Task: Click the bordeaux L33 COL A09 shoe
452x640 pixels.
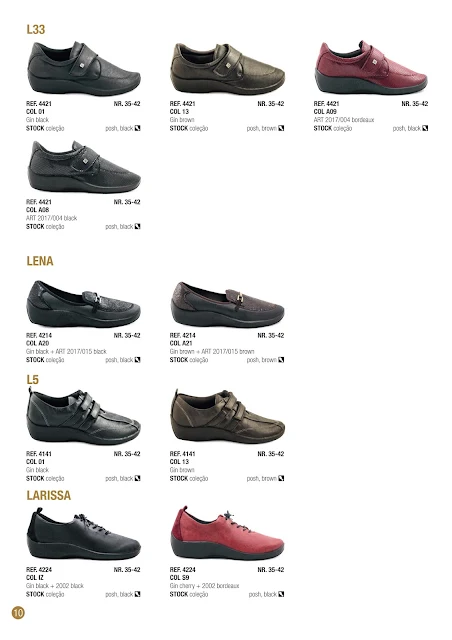Action: click(371, 67)
